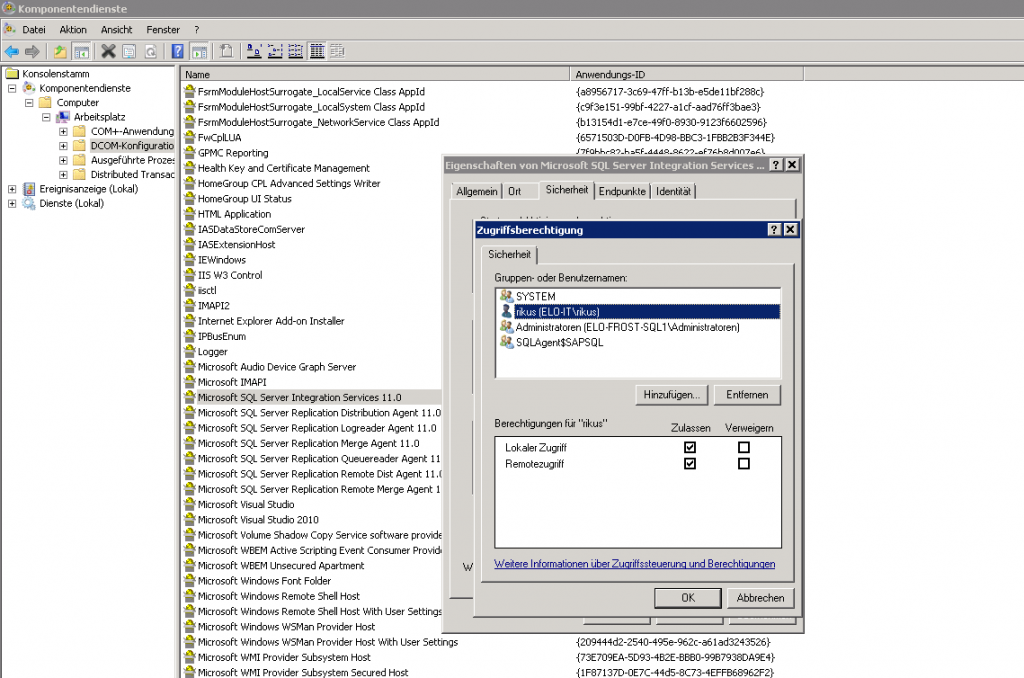The image size is (1024, 678).
Task: Sort list by the Name column header
Action: click(x=376, y=74)
